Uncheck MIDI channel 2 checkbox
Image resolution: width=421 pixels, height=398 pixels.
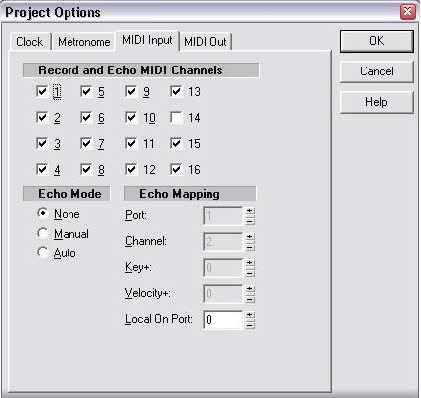pyautogui.click(x=42, y=117)
